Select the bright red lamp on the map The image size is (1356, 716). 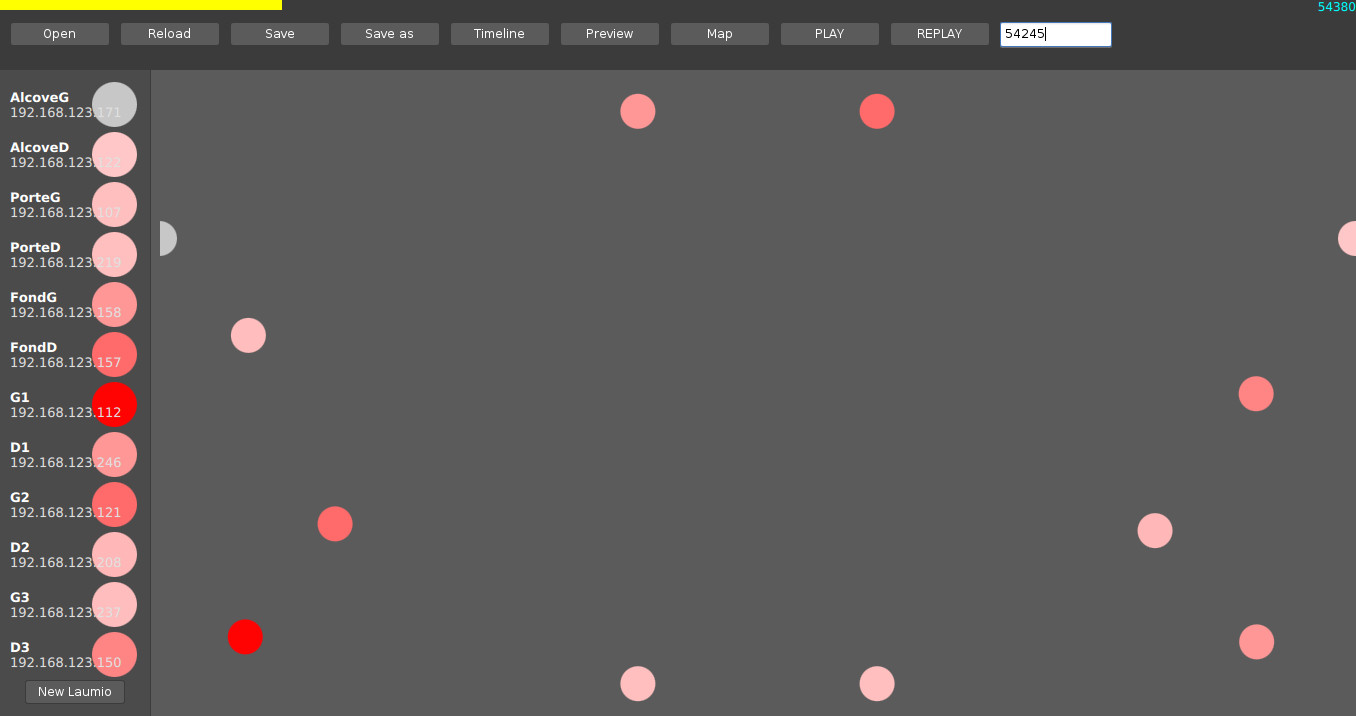point(245,636)
